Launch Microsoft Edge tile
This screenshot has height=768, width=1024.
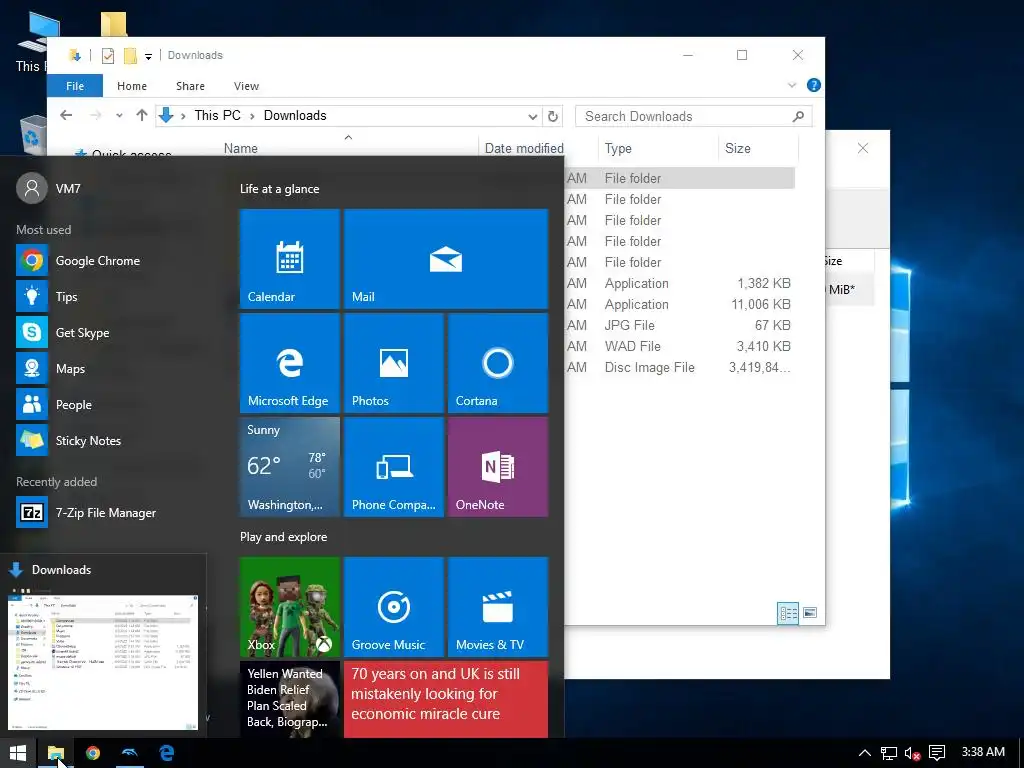click(x=289, y=363)
